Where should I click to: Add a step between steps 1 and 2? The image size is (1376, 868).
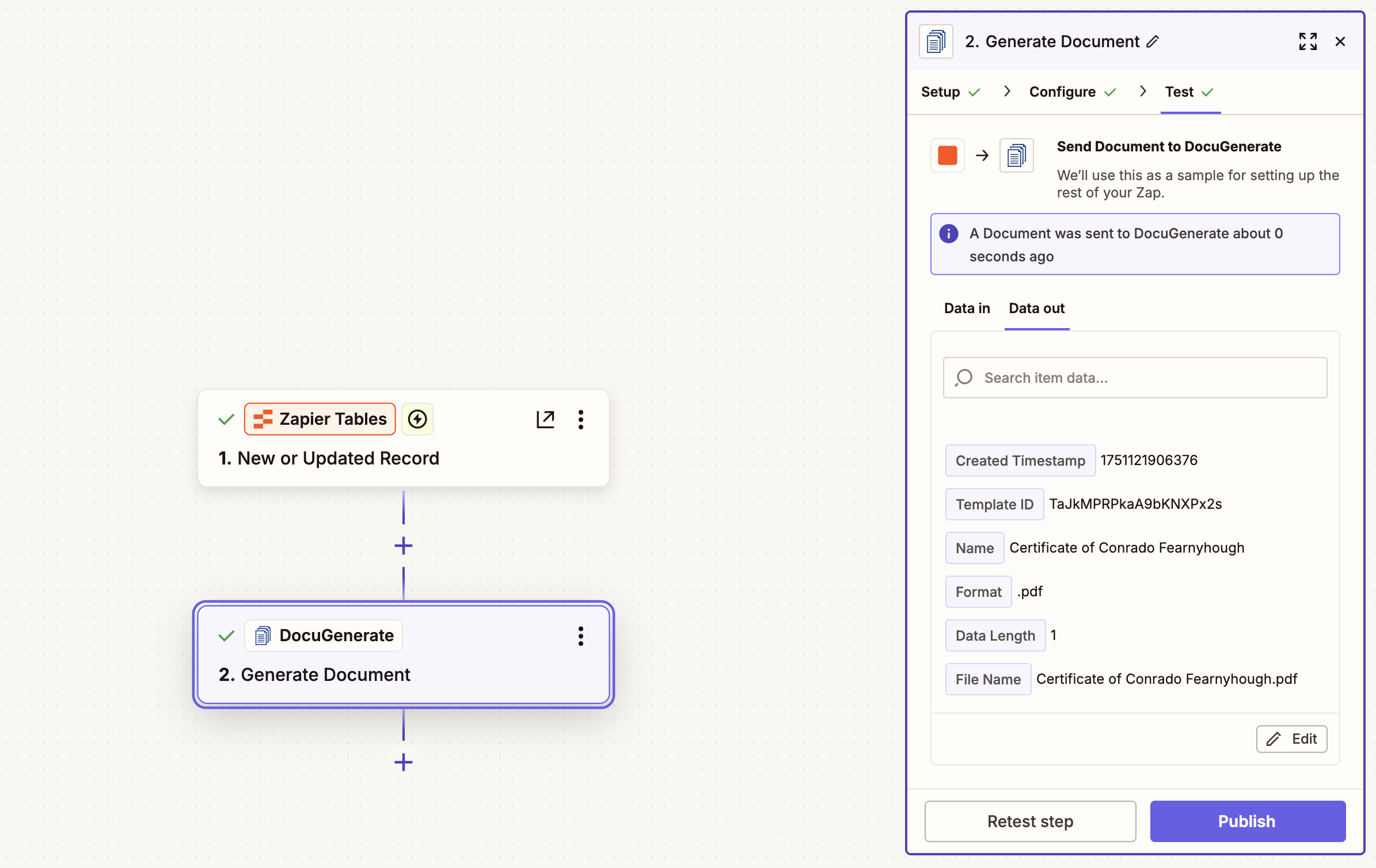tap(404, 546)
